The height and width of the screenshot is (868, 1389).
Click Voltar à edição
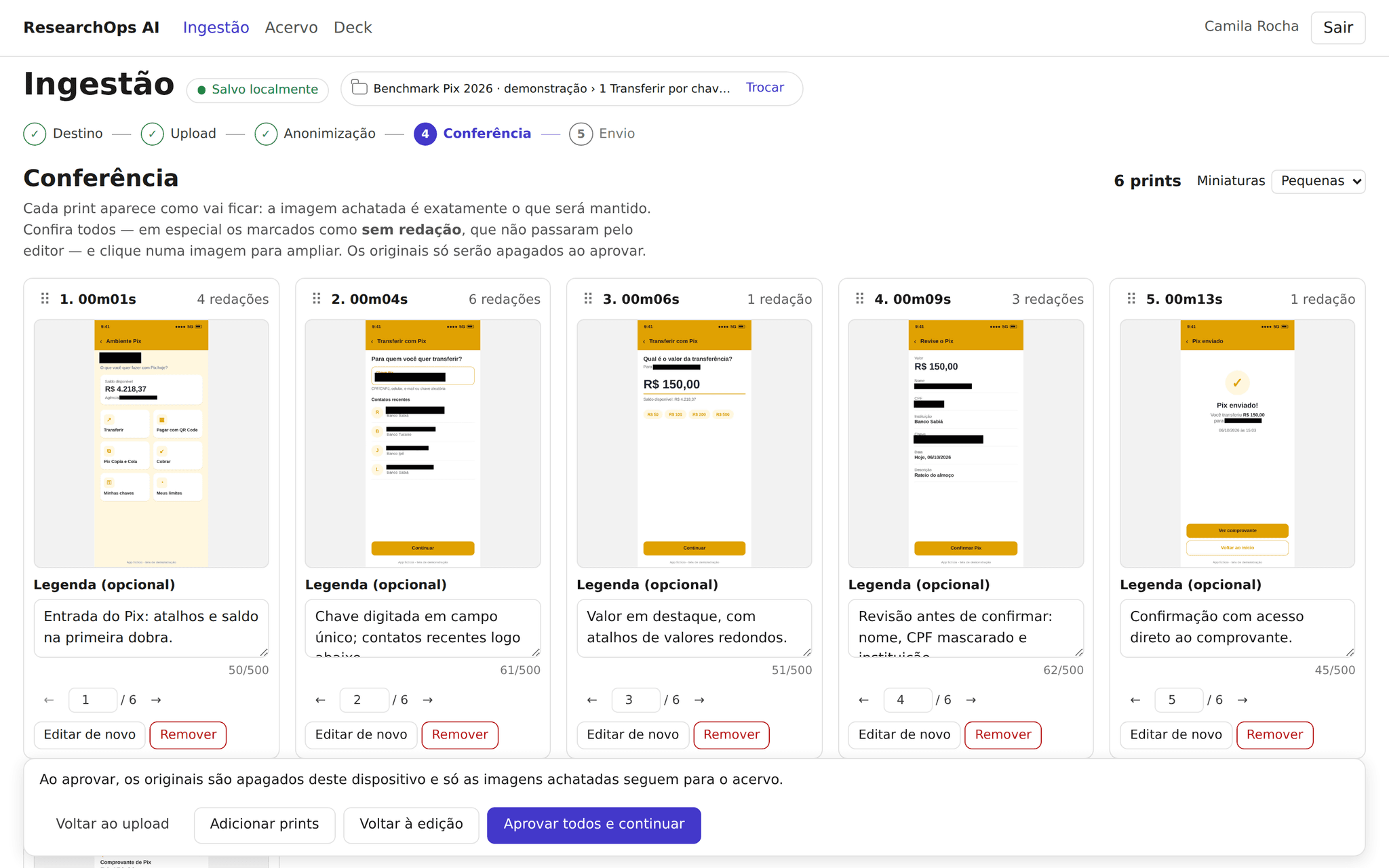(411, 825)
